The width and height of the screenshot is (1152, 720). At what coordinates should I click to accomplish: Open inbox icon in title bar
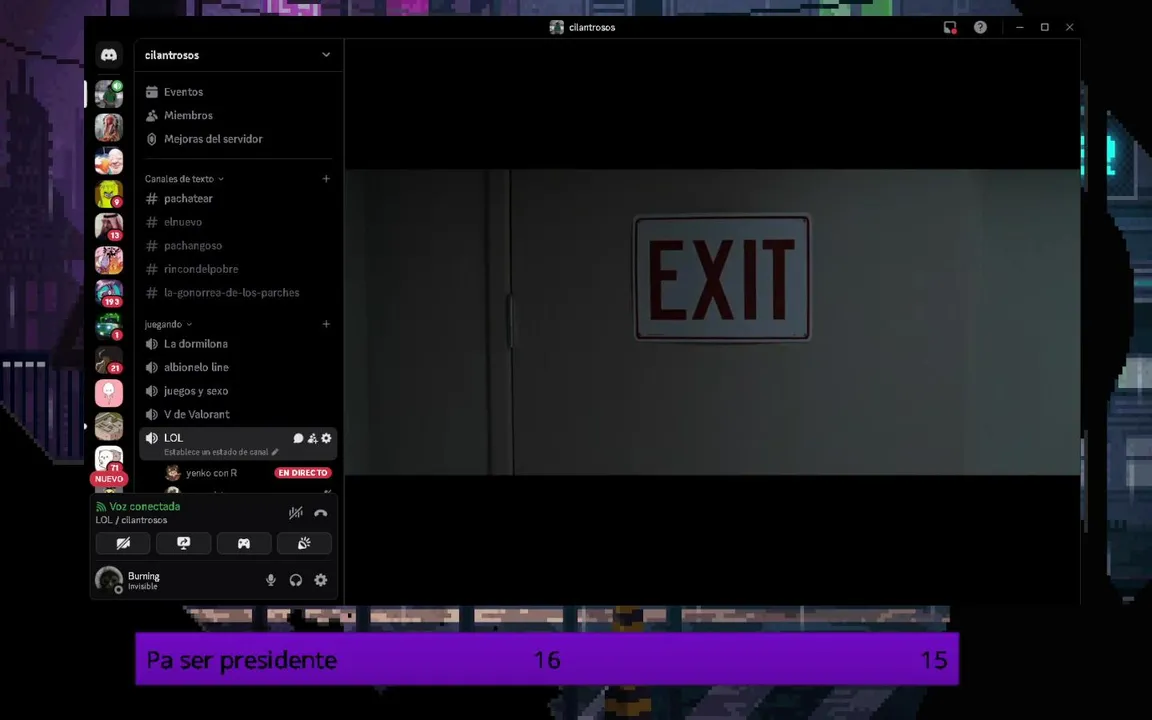pyautogui.click(x=950, y=27)
